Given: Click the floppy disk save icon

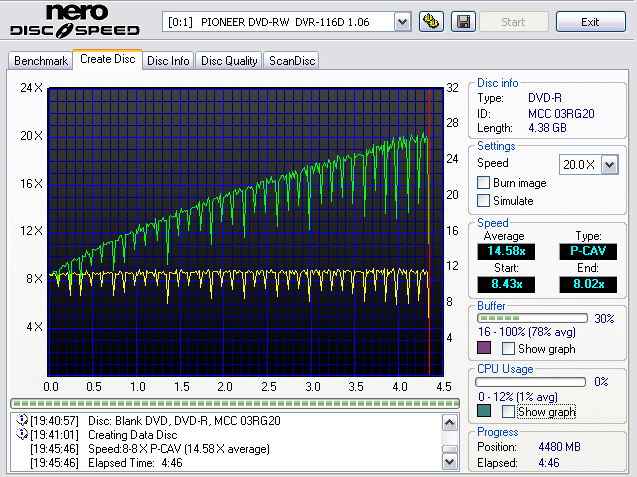Looking at the screenshot, I should click(x=463, y=22).
